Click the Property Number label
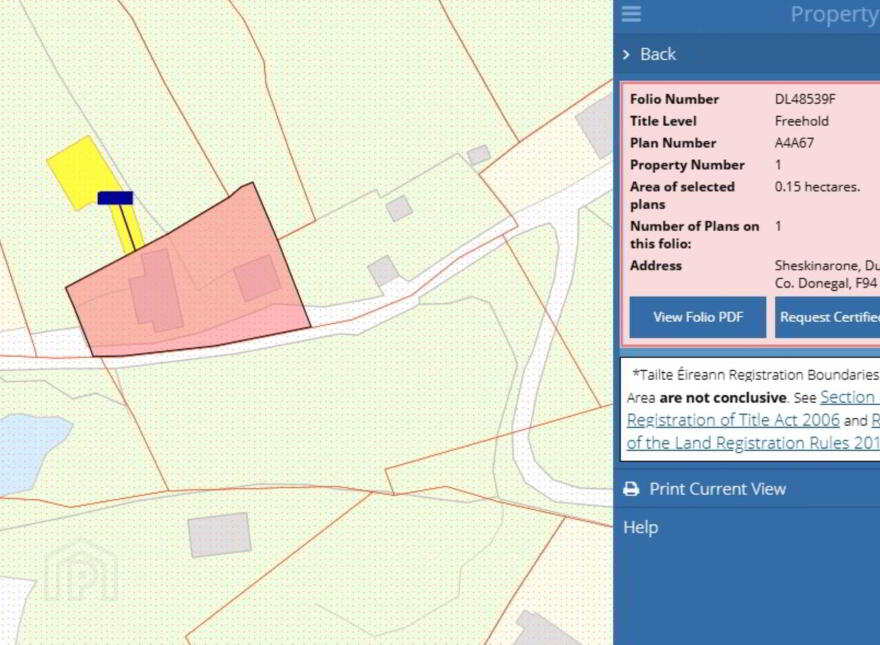The image size is (880, 645). click(687, 165)
